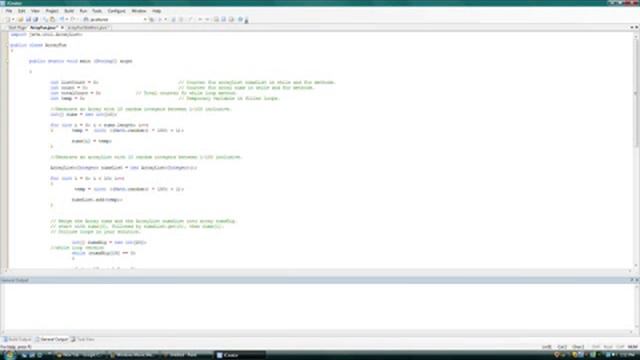Click the toolbar icon right of the find combo
The width and height of the screenshot is (640, 360).
151,20
